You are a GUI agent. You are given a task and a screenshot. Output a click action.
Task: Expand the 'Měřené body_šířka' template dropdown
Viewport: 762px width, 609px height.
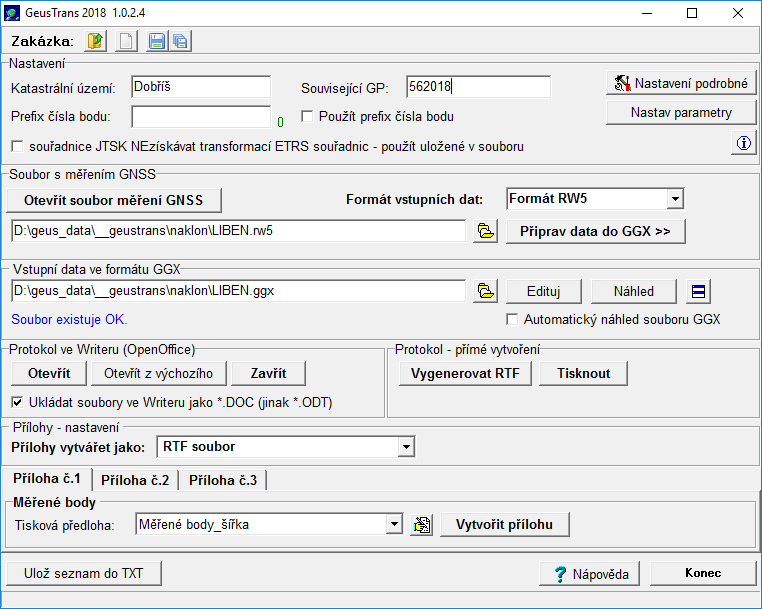click(394, 524)
